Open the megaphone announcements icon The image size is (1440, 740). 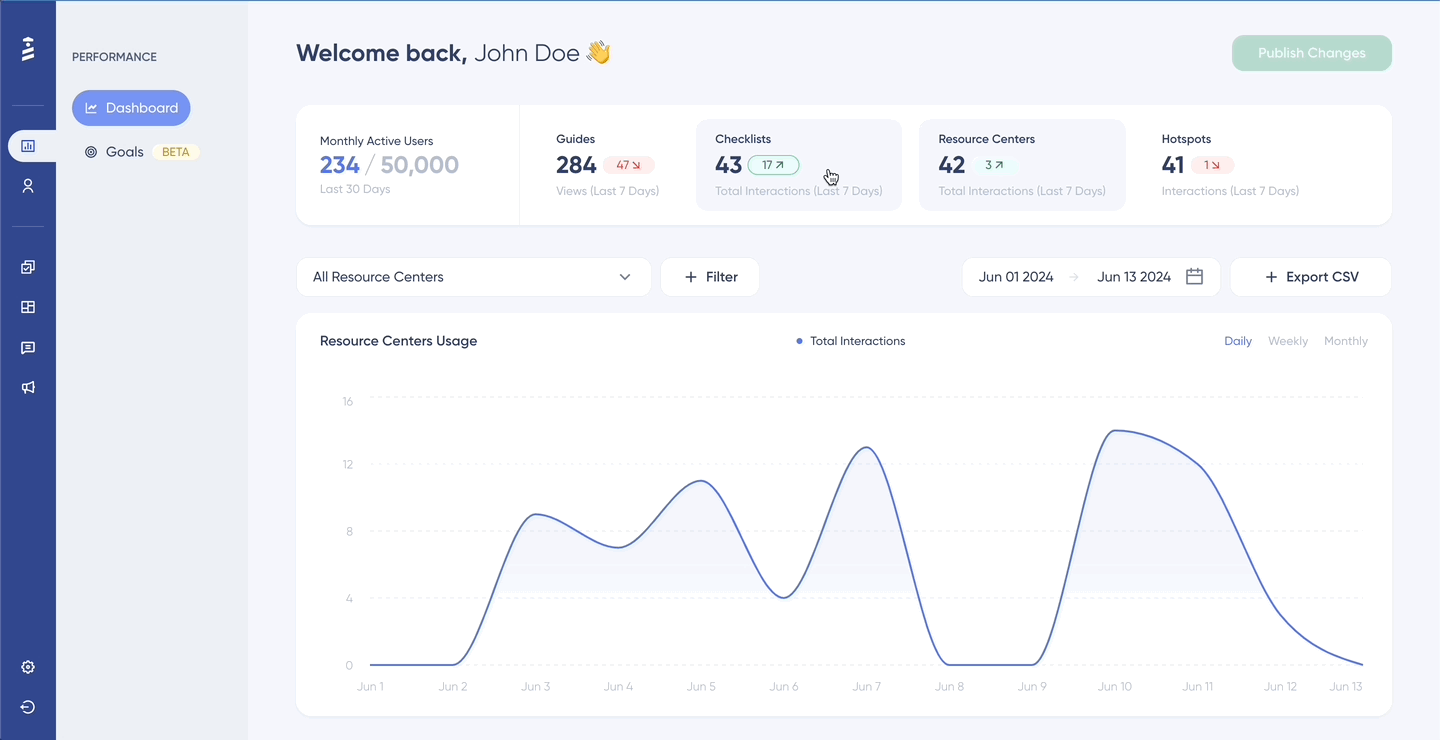coord(28,388)
